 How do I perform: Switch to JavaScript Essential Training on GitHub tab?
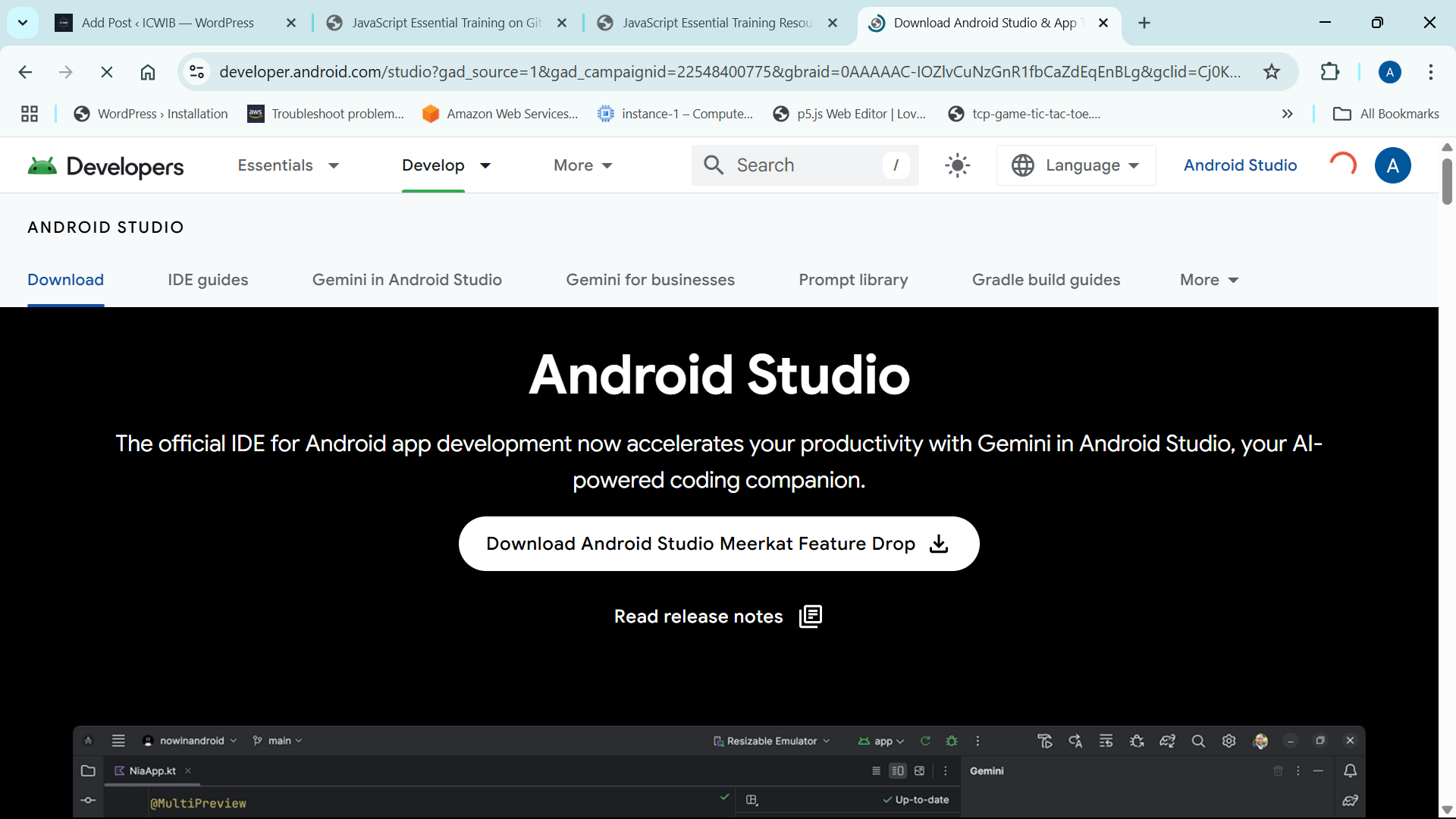tap(446, 23)
